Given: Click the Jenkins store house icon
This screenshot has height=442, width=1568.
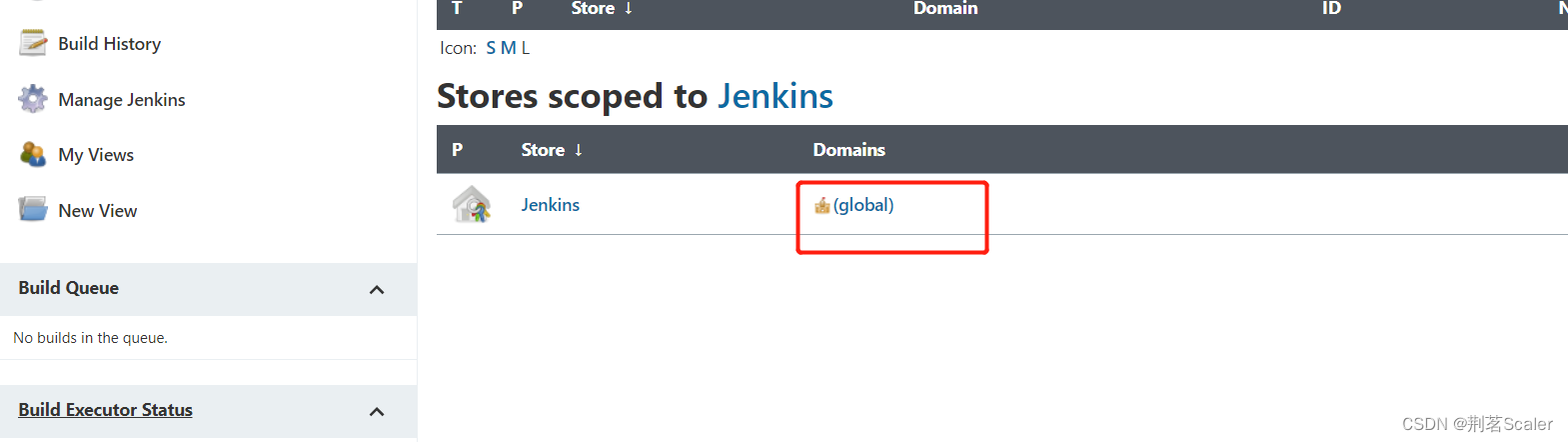Looking at the screenshot, I should coord(472,204).
